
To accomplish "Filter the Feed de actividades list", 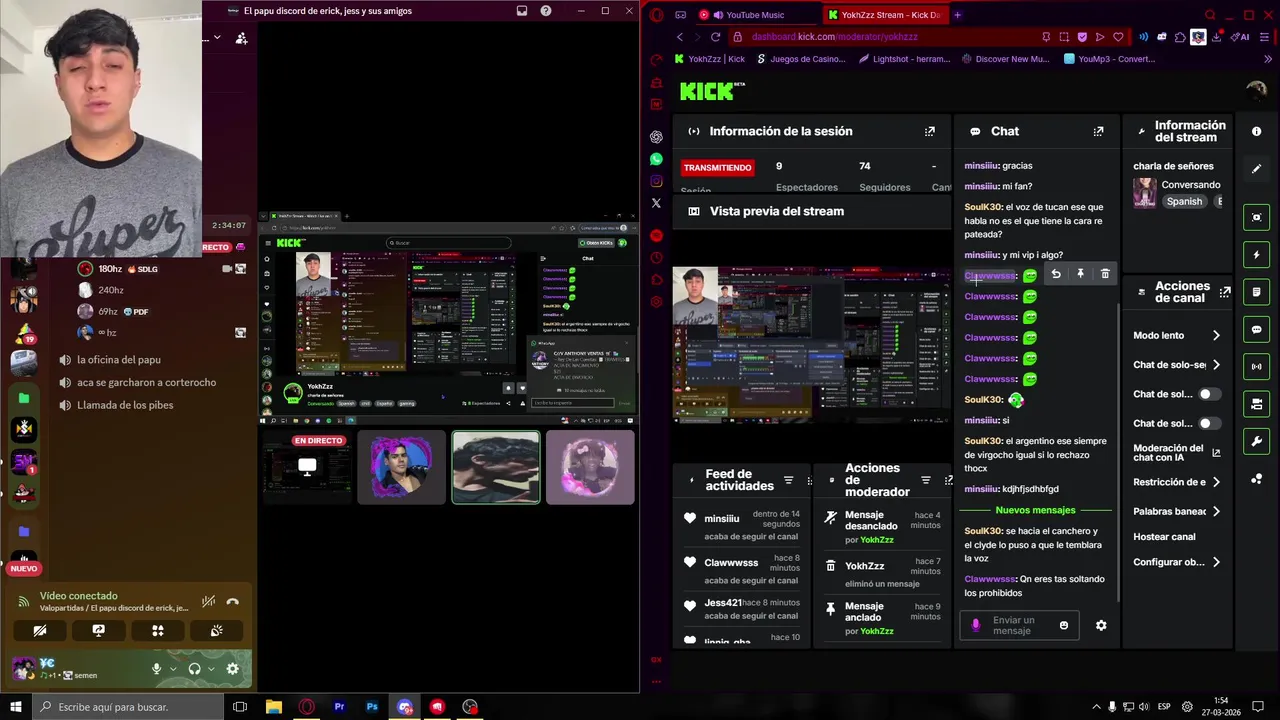I will (x=788, y=480).
